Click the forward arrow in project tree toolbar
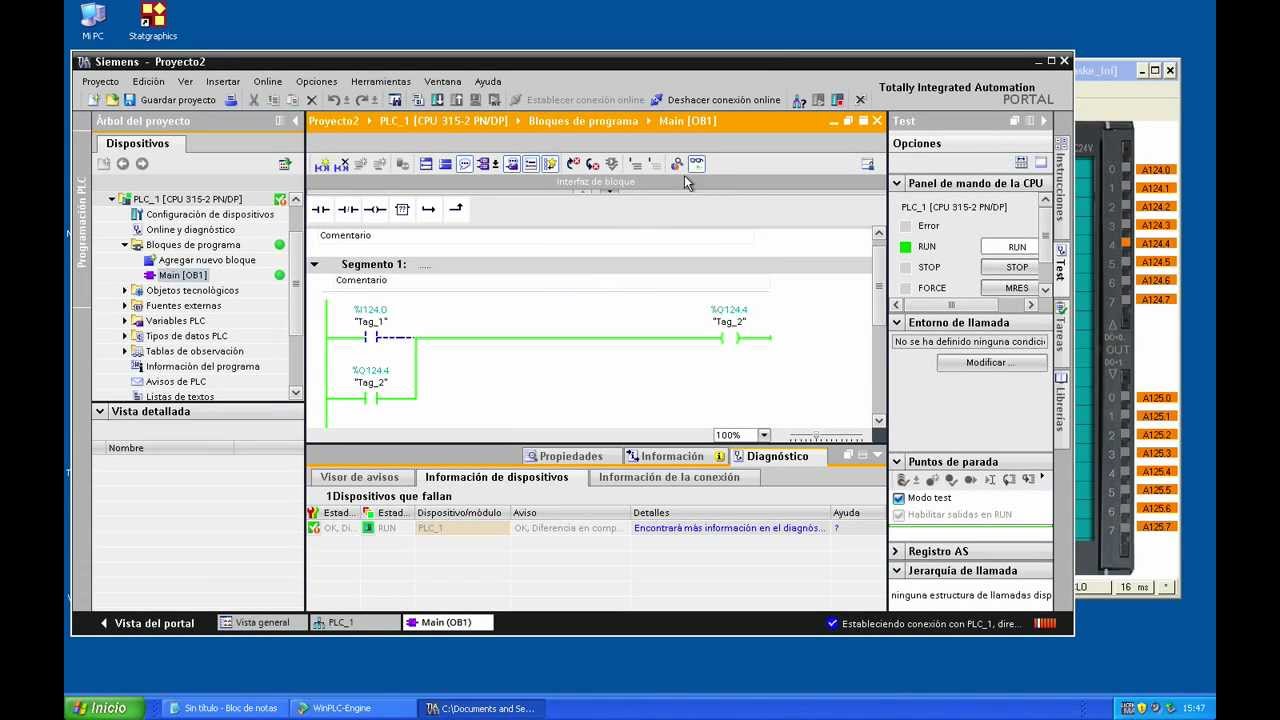Screen dimensions: 1280x720 click(x=142, y=164)
